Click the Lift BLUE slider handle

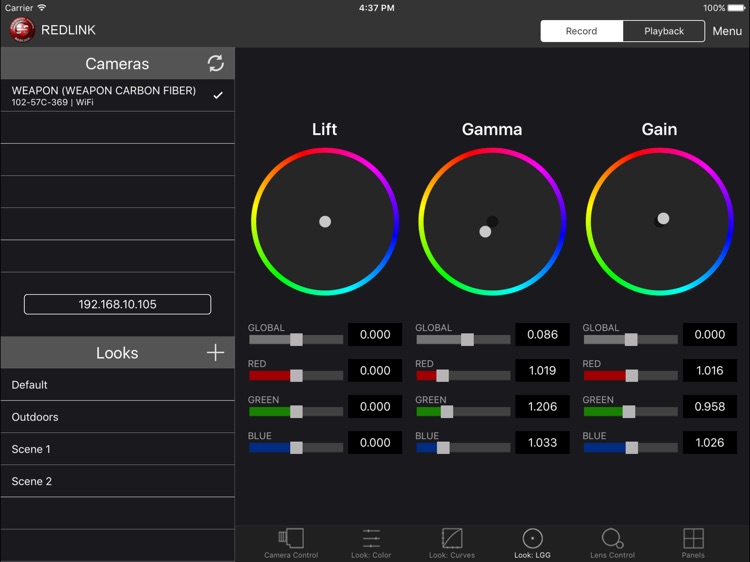(296, 448)
